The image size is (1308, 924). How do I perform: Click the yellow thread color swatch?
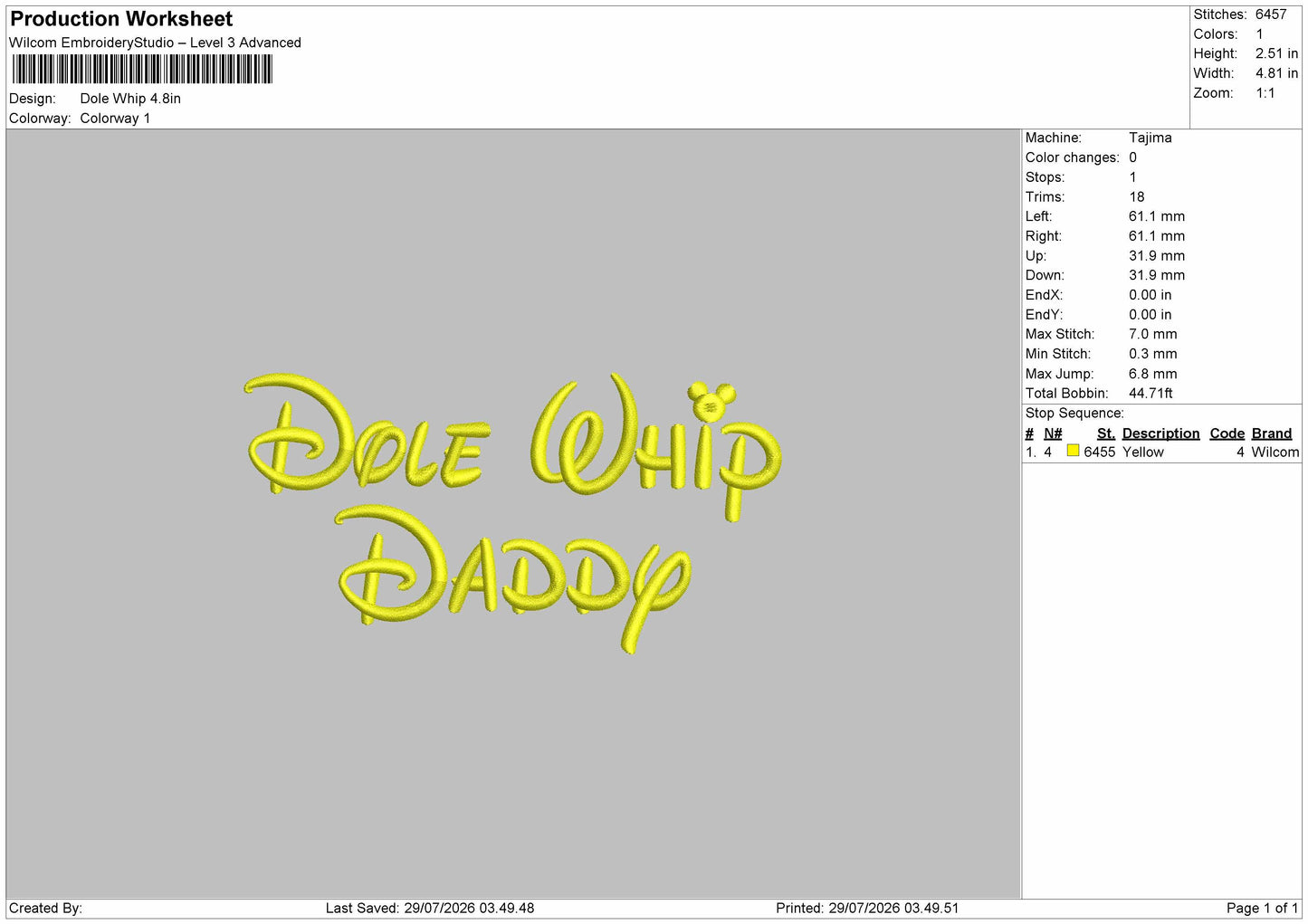[x=1073, y=451]
